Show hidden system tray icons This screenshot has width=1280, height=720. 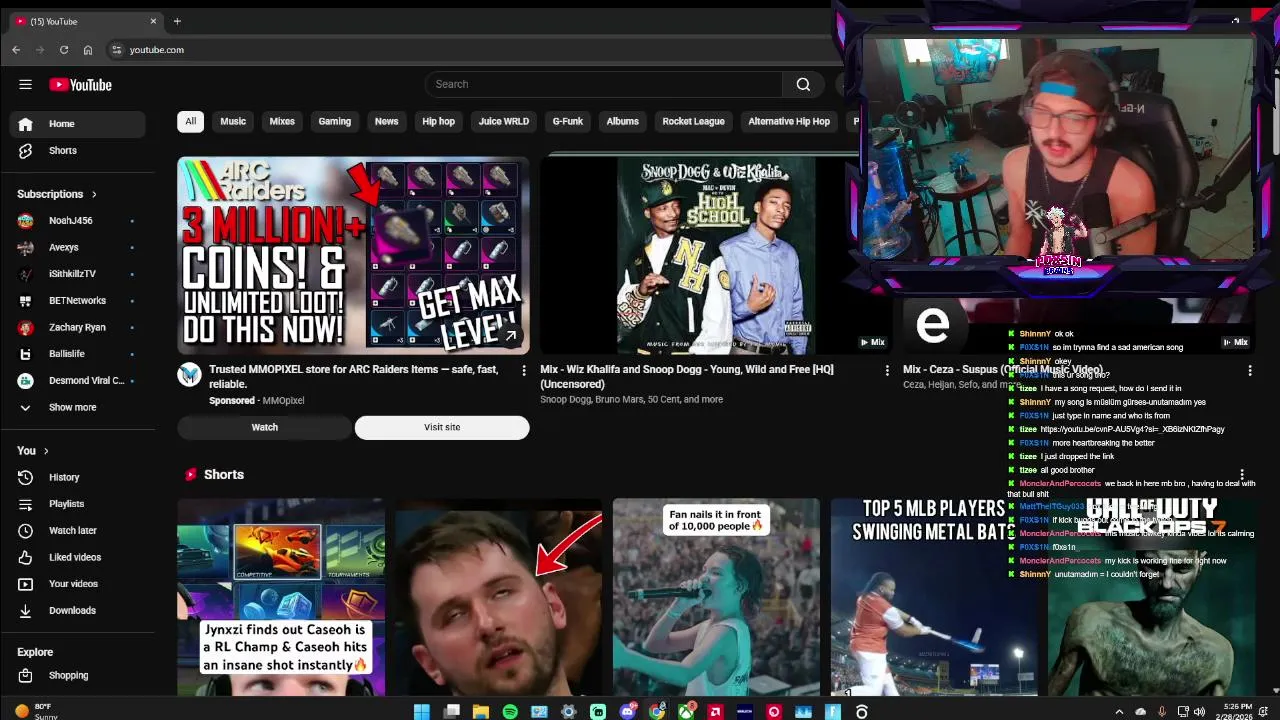click(x=1119, y=712)
